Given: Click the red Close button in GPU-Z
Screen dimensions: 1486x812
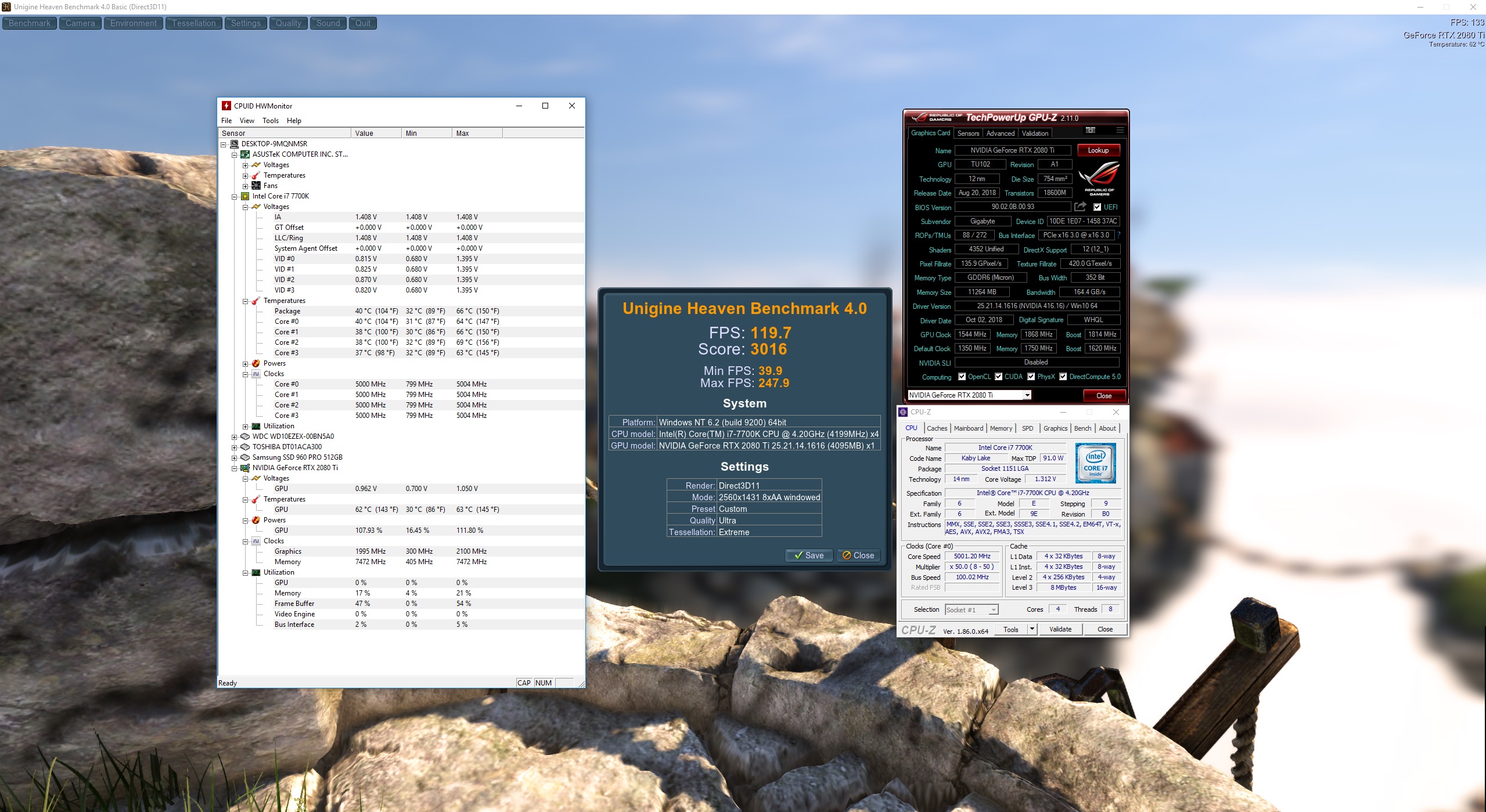Looking at the screenshot, I should (x=1104, y=395).
